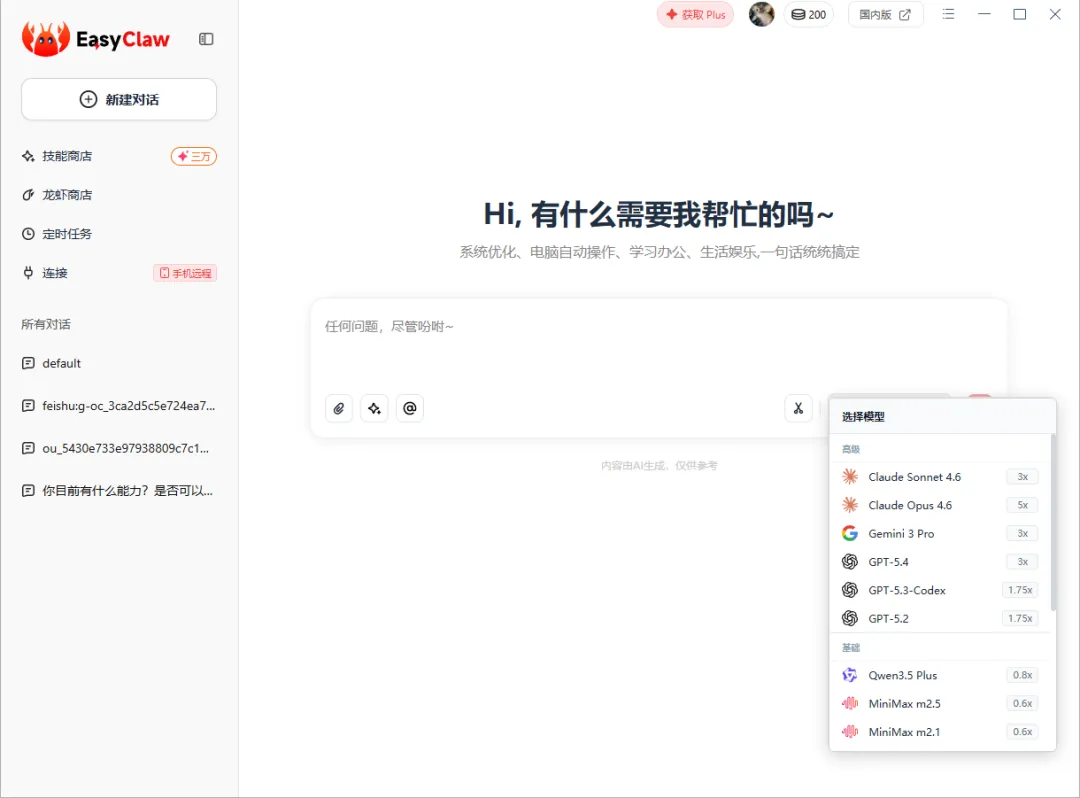This screenshot has width=1080, height=798.
Task: Select Claude Sonnet 4.6 model
Action: click(939, 476)
